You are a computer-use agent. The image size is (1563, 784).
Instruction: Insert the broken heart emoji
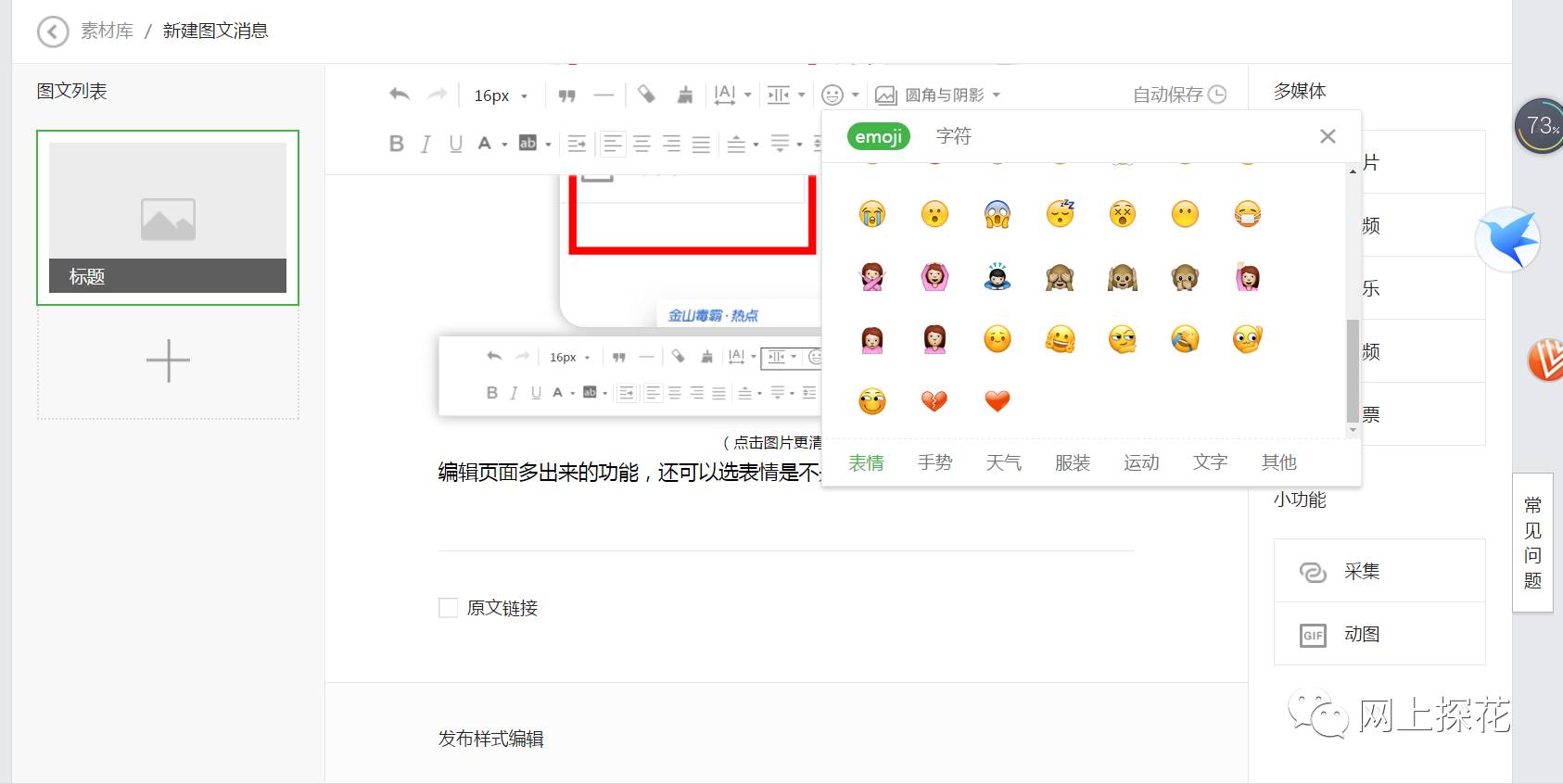click(934, 401)
